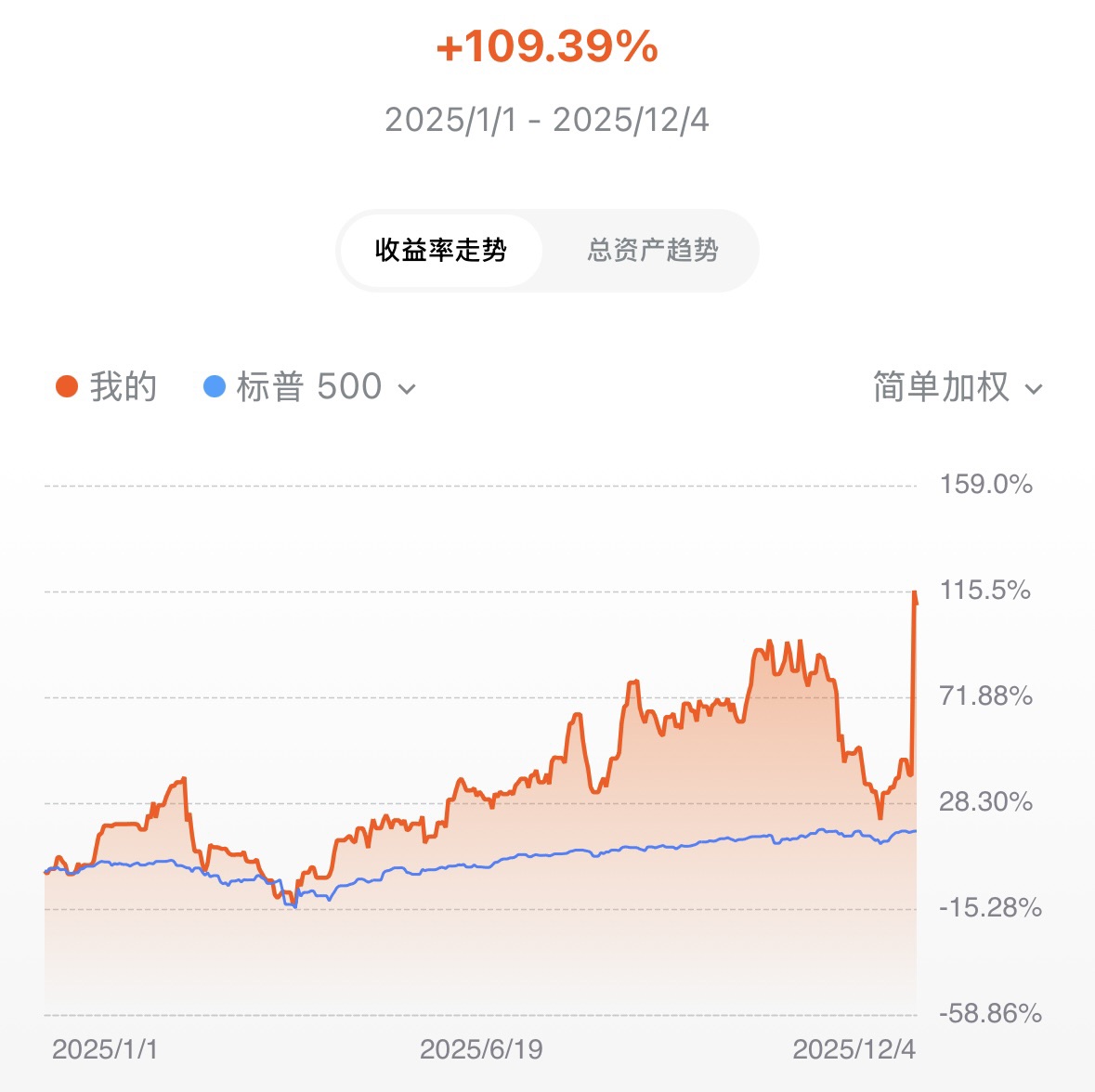Tap the 2025/1/1 - 2025/12/4 date range
The height and width of the screenshot is (1092, 1095).
click(547, 120)
